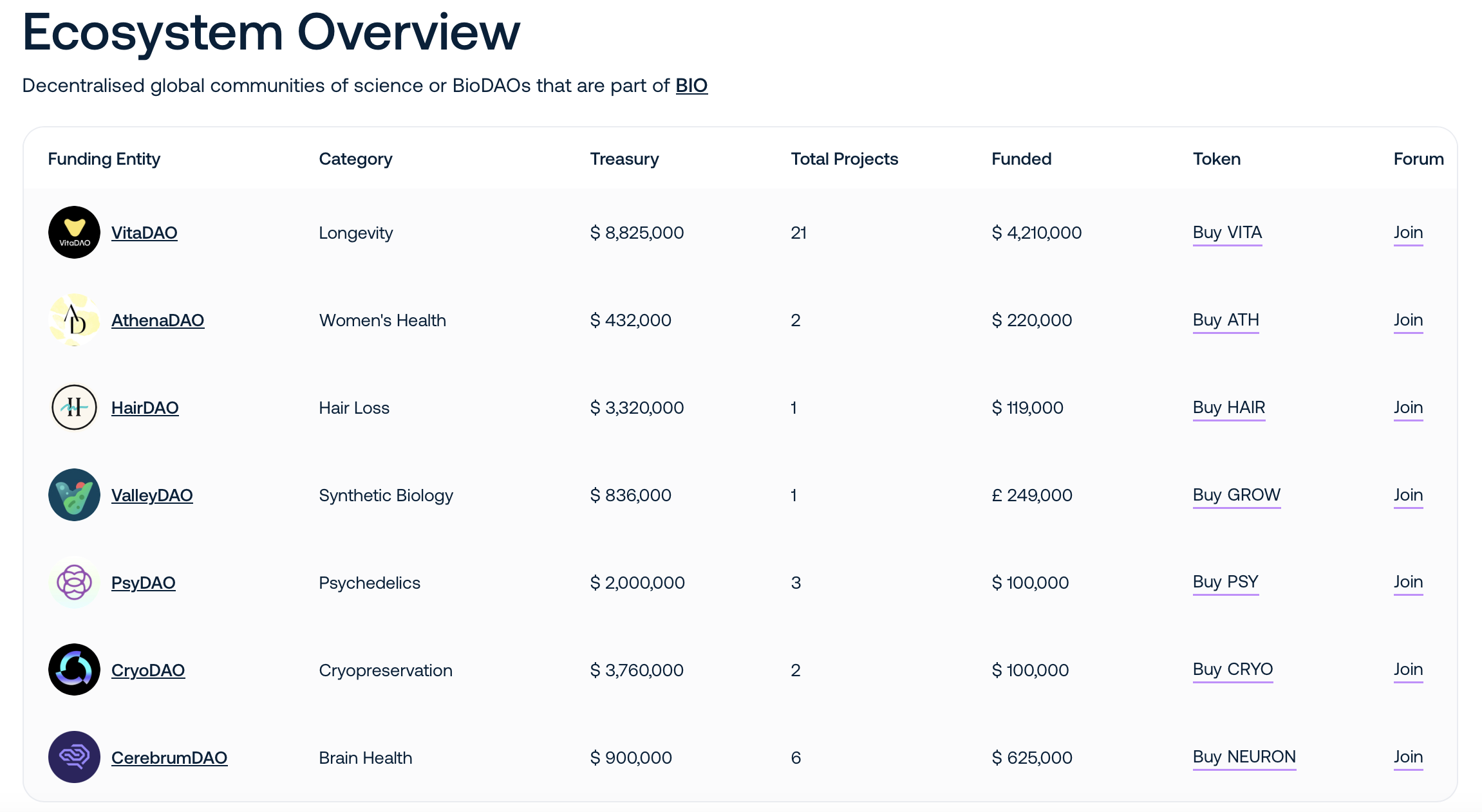Image resolution: width=1482 pixels, height=812 pixels.
Task: Open the VitaDAO entity link
Action: coord(144,233)
